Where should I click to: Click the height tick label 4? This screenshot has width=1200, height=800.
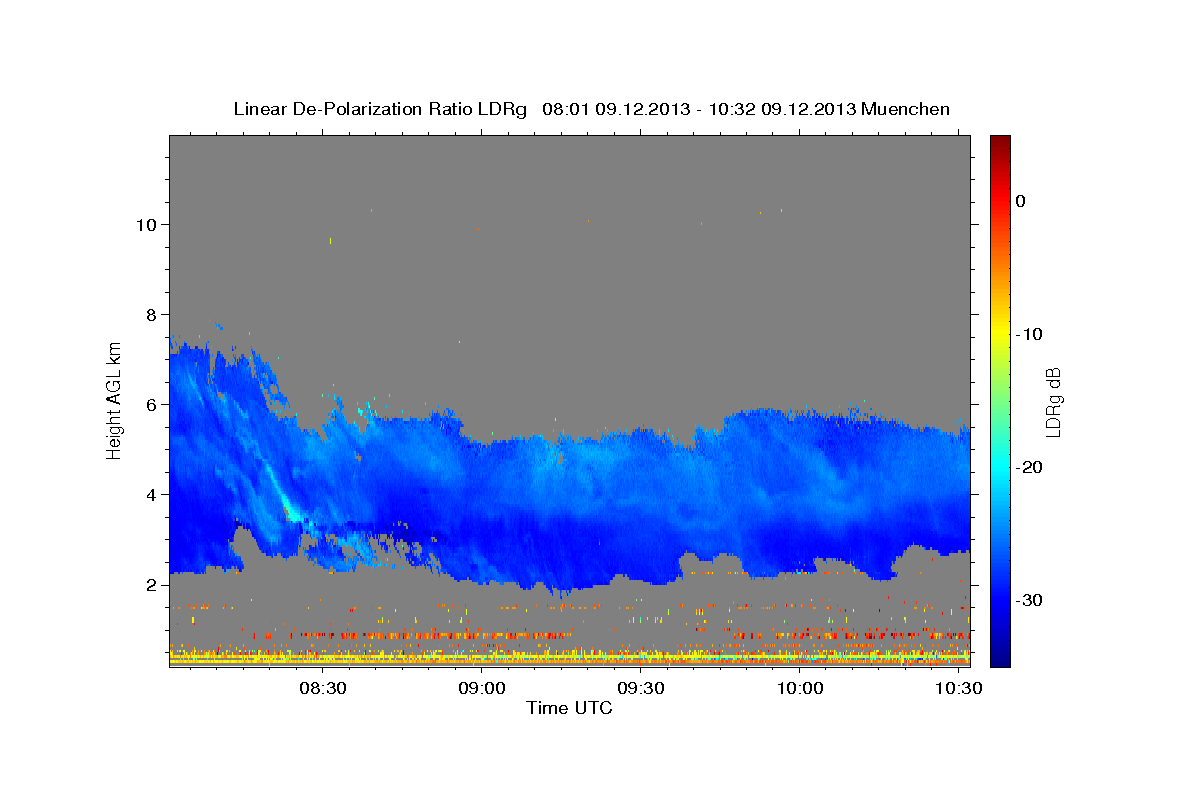(151, 494)
